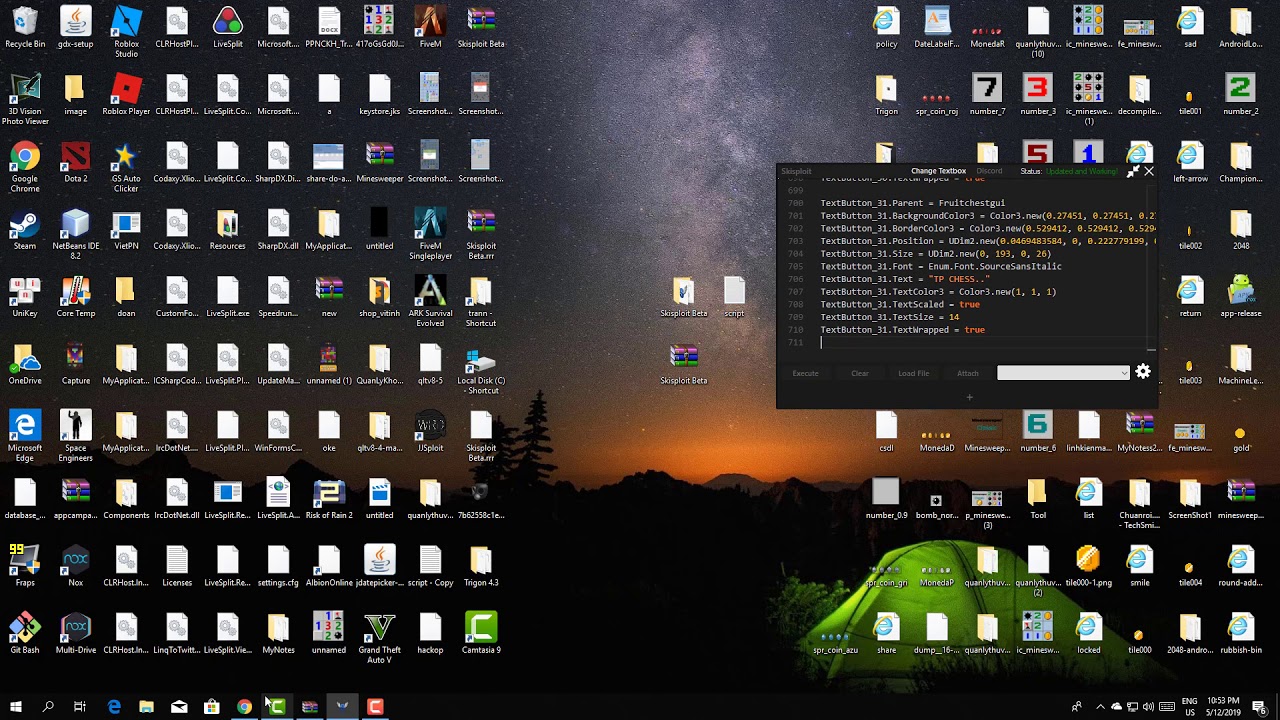Select the 2048 file icon
1280x720 pixels.
point(1241,230)
